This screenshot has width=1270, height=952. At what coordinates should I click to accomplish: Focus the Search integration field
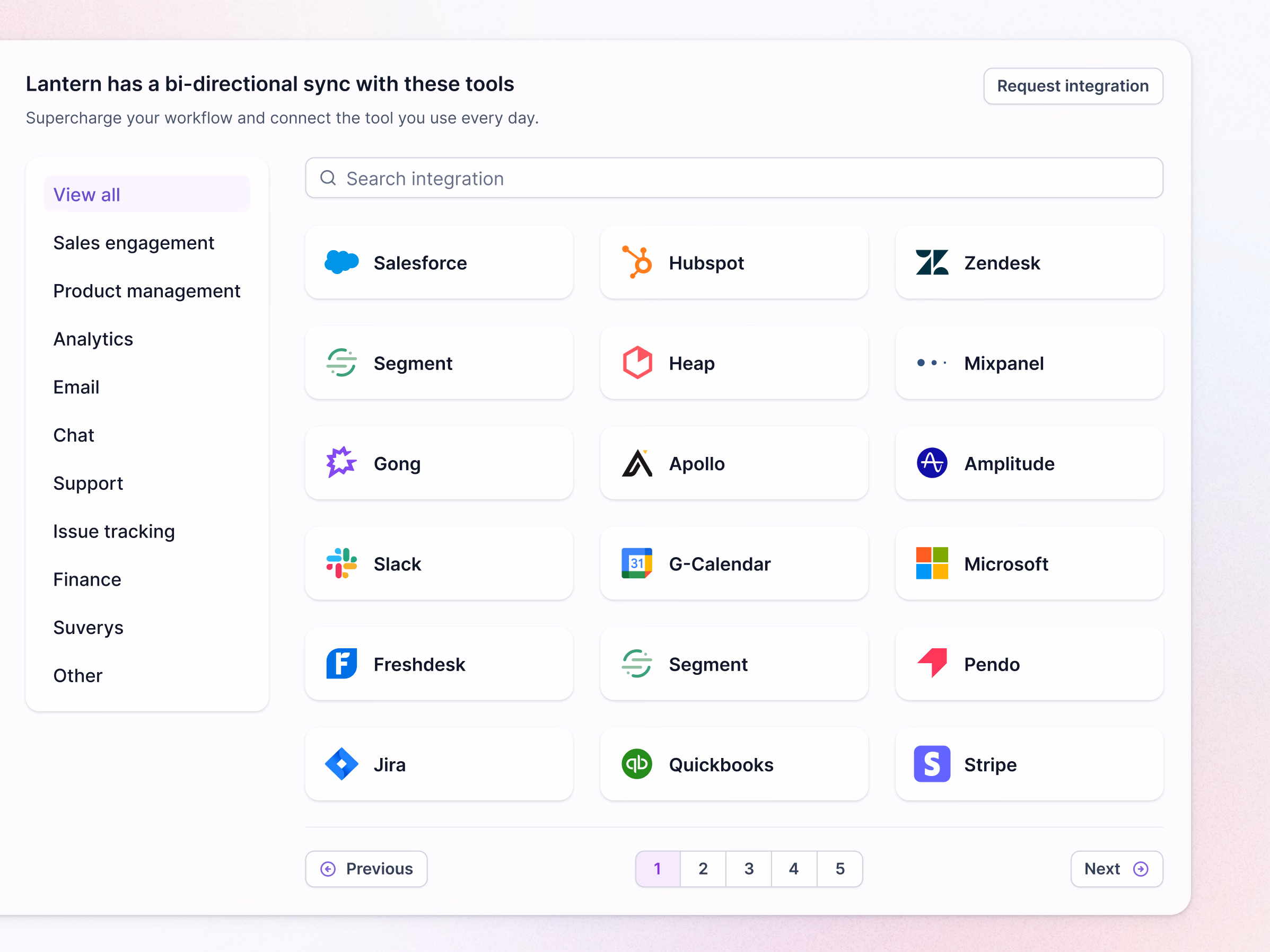734,178
